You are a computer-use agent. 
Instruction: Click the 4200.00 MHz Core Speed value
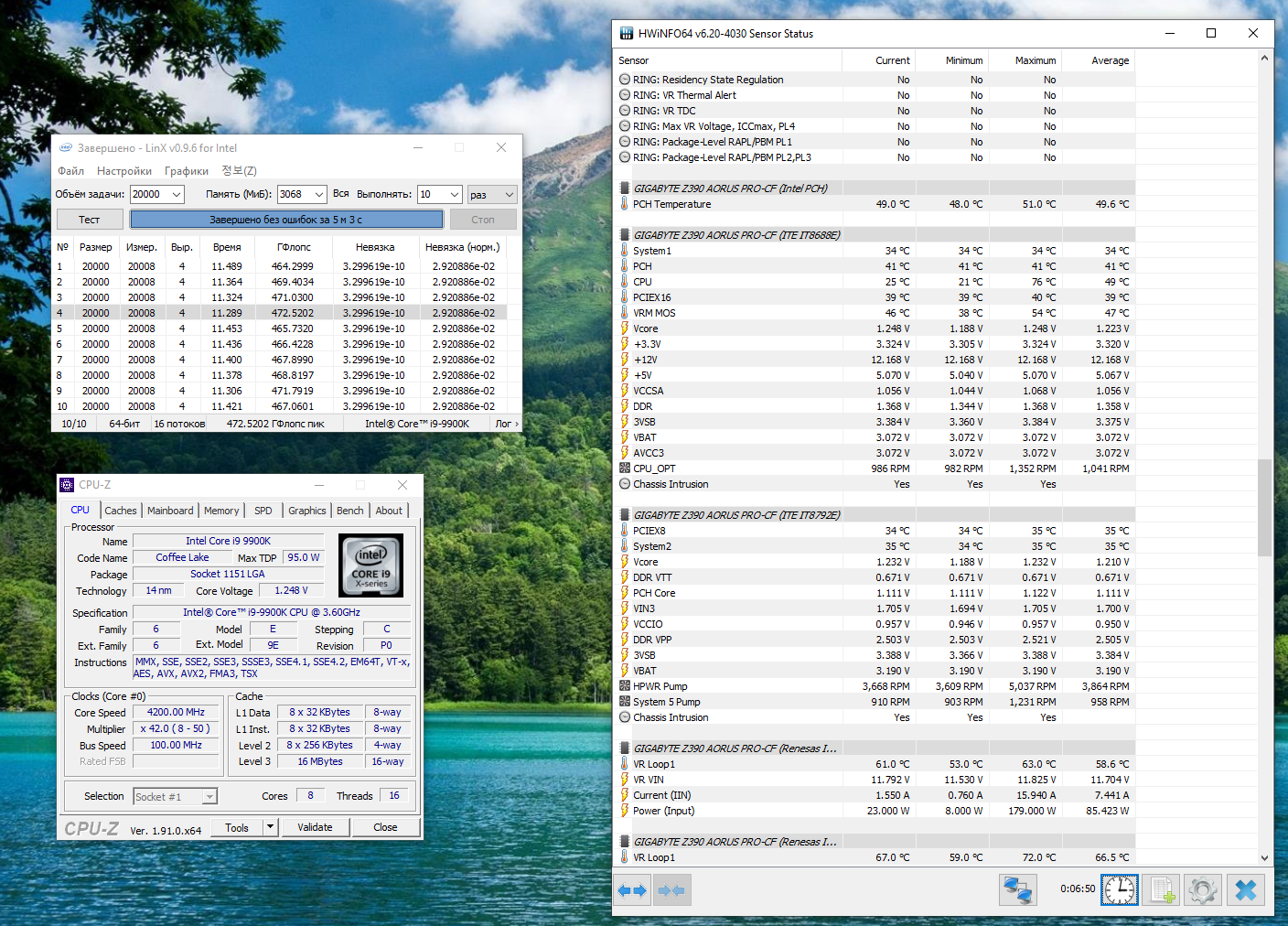(x=177, y=712)
